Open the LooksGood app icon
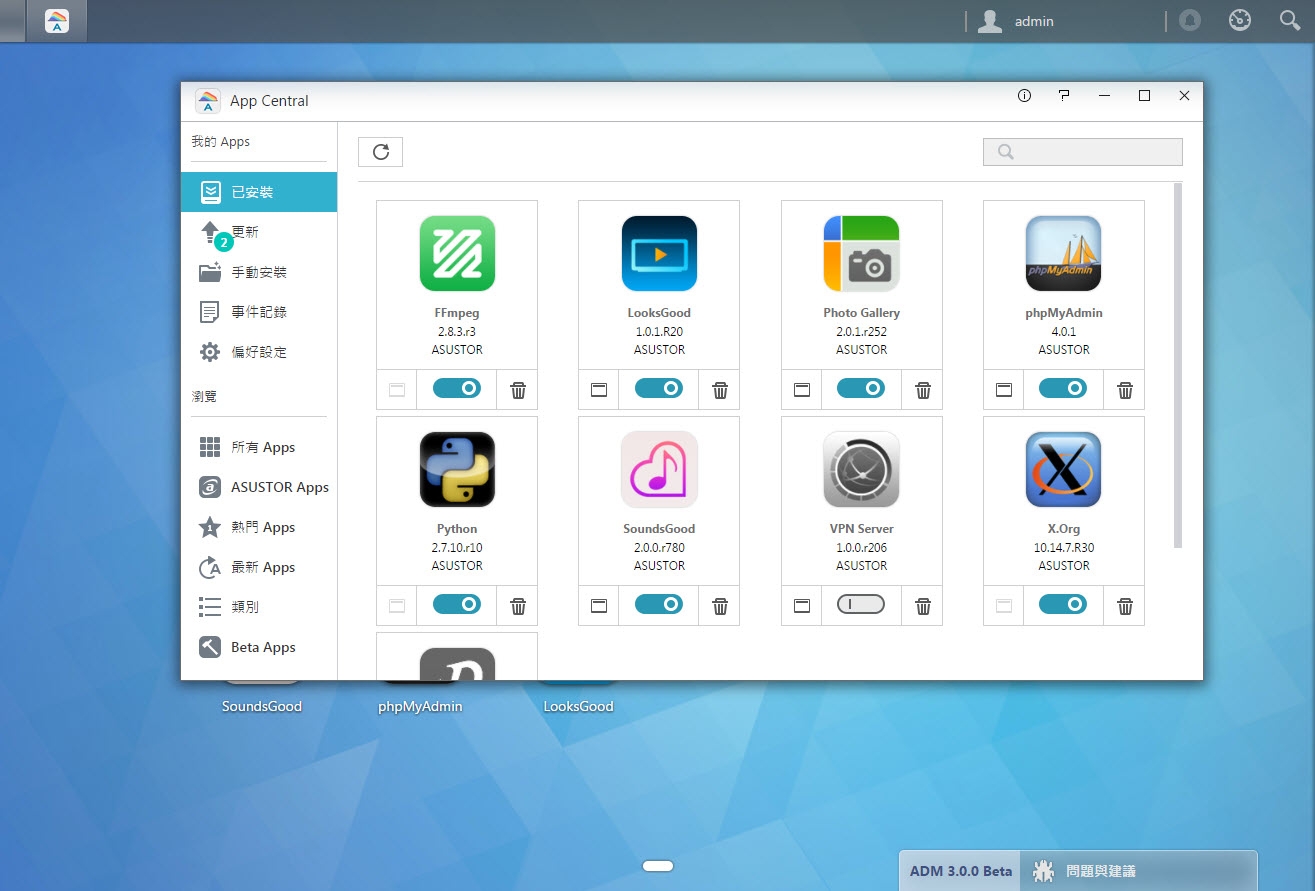 [x=659, y=254]
